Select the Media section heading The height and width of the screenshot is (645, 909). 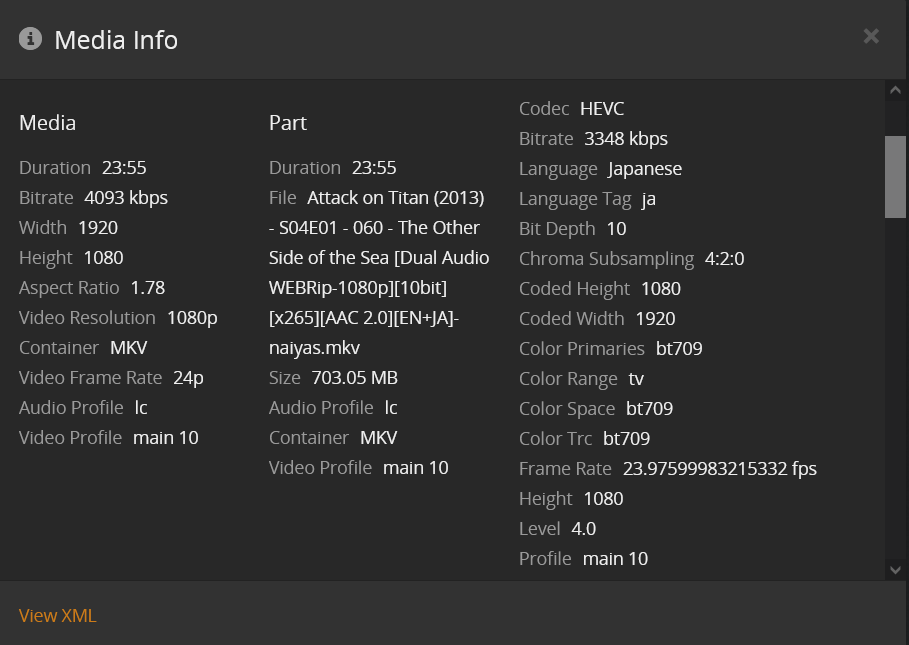[47, 123]
